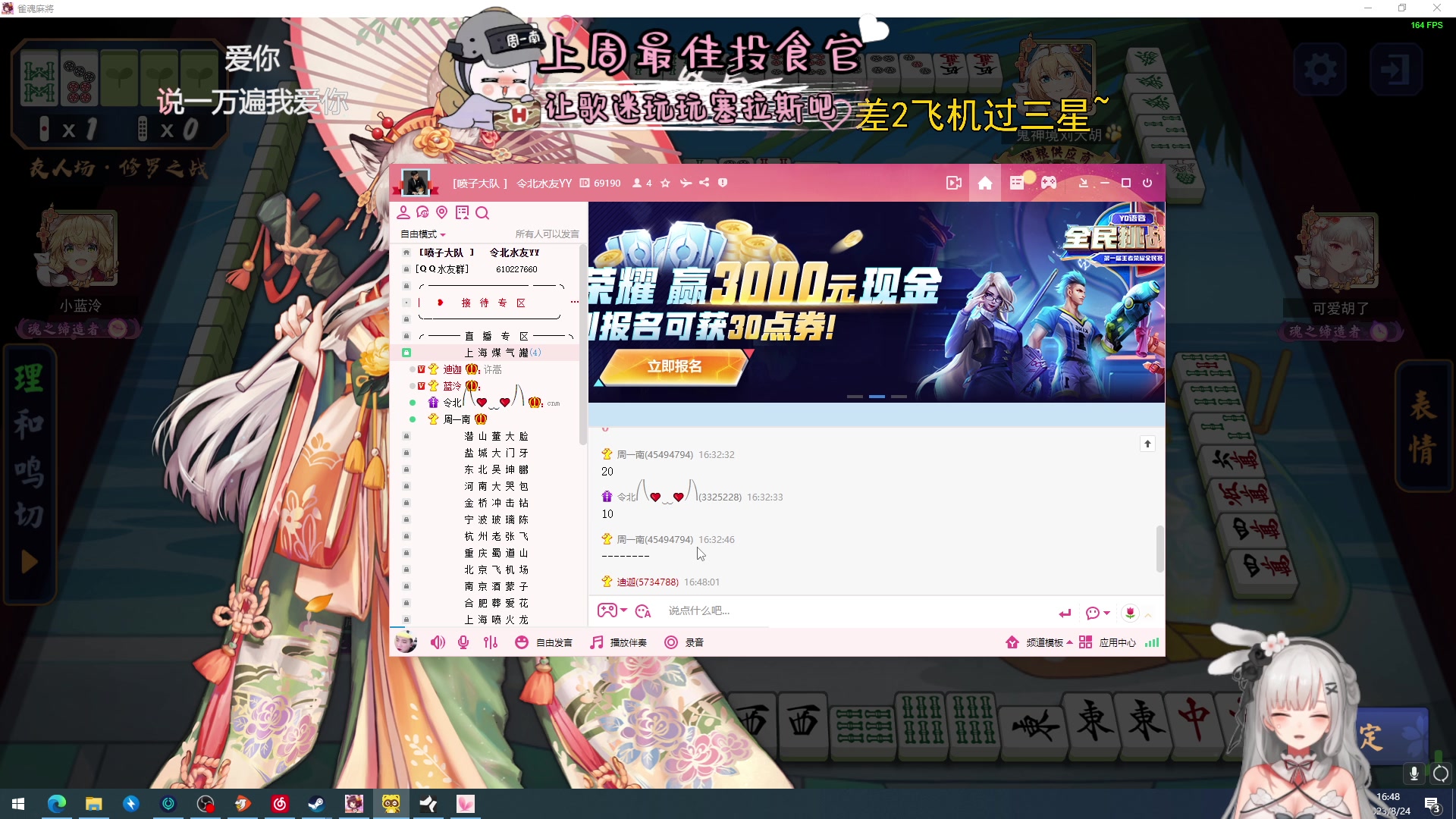Open the bulletin board icon above channel tree

(x=462, y=212)
